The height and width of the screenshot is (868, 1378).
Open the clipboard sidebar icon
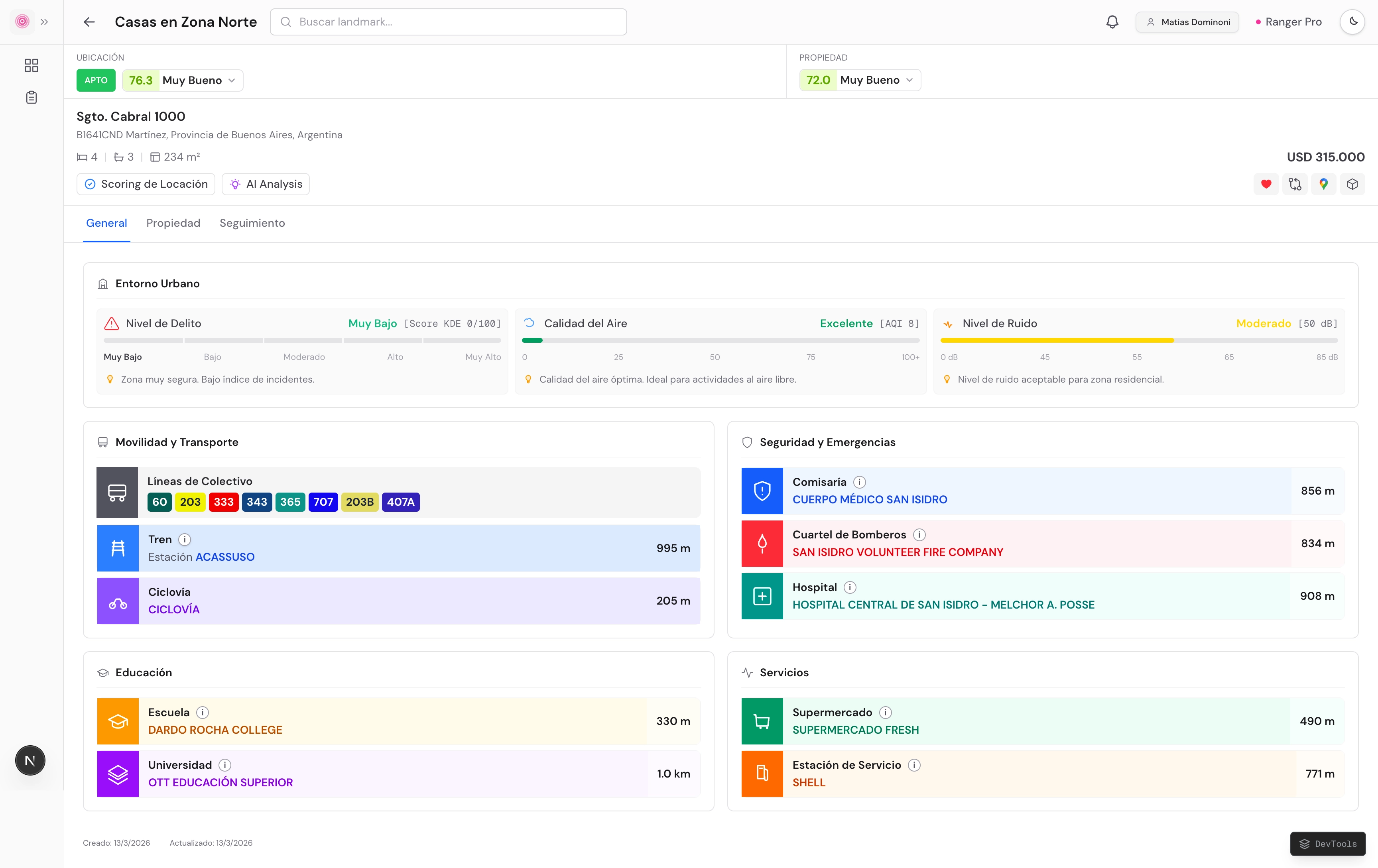coord(31,97)
